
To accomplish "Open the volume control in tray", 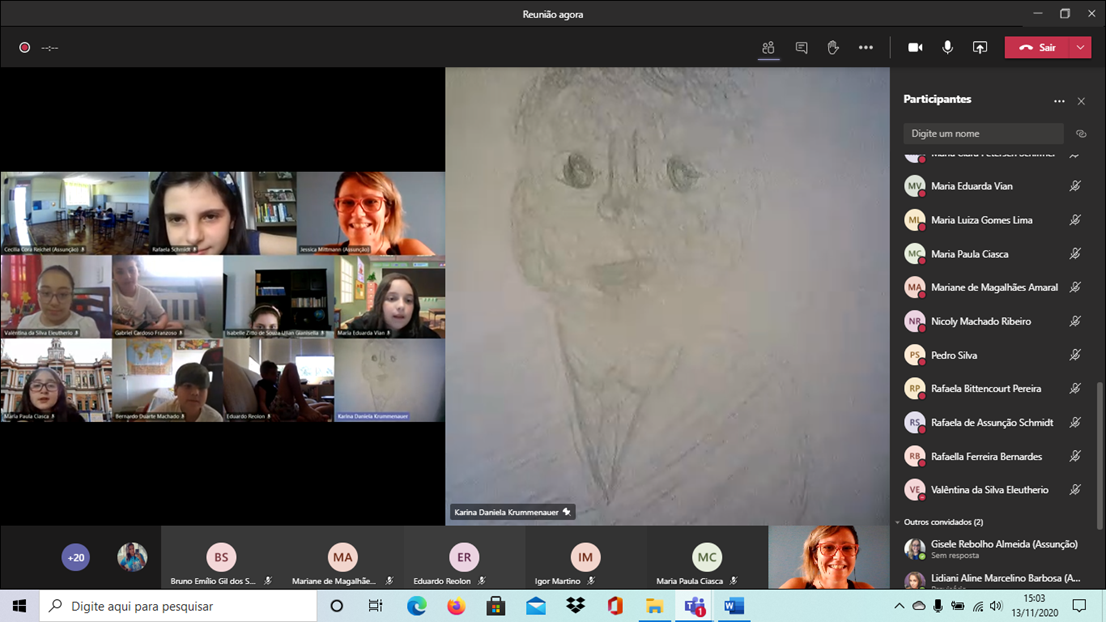I will point(996,606).
